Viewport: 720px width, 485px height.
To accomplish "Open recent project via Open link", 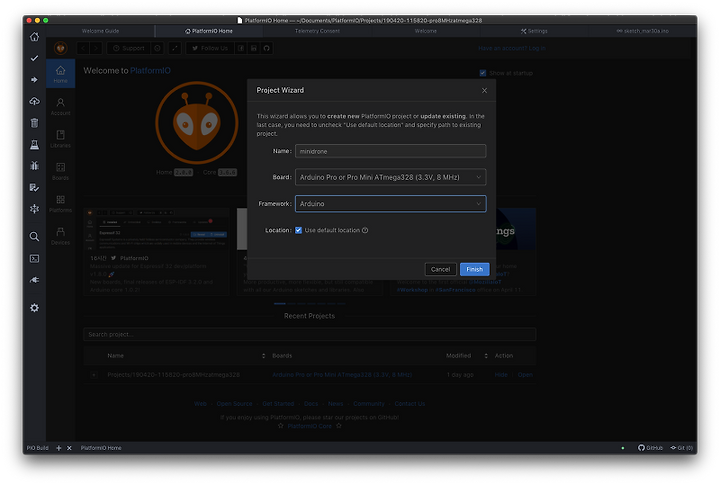I will pos(525,375).
